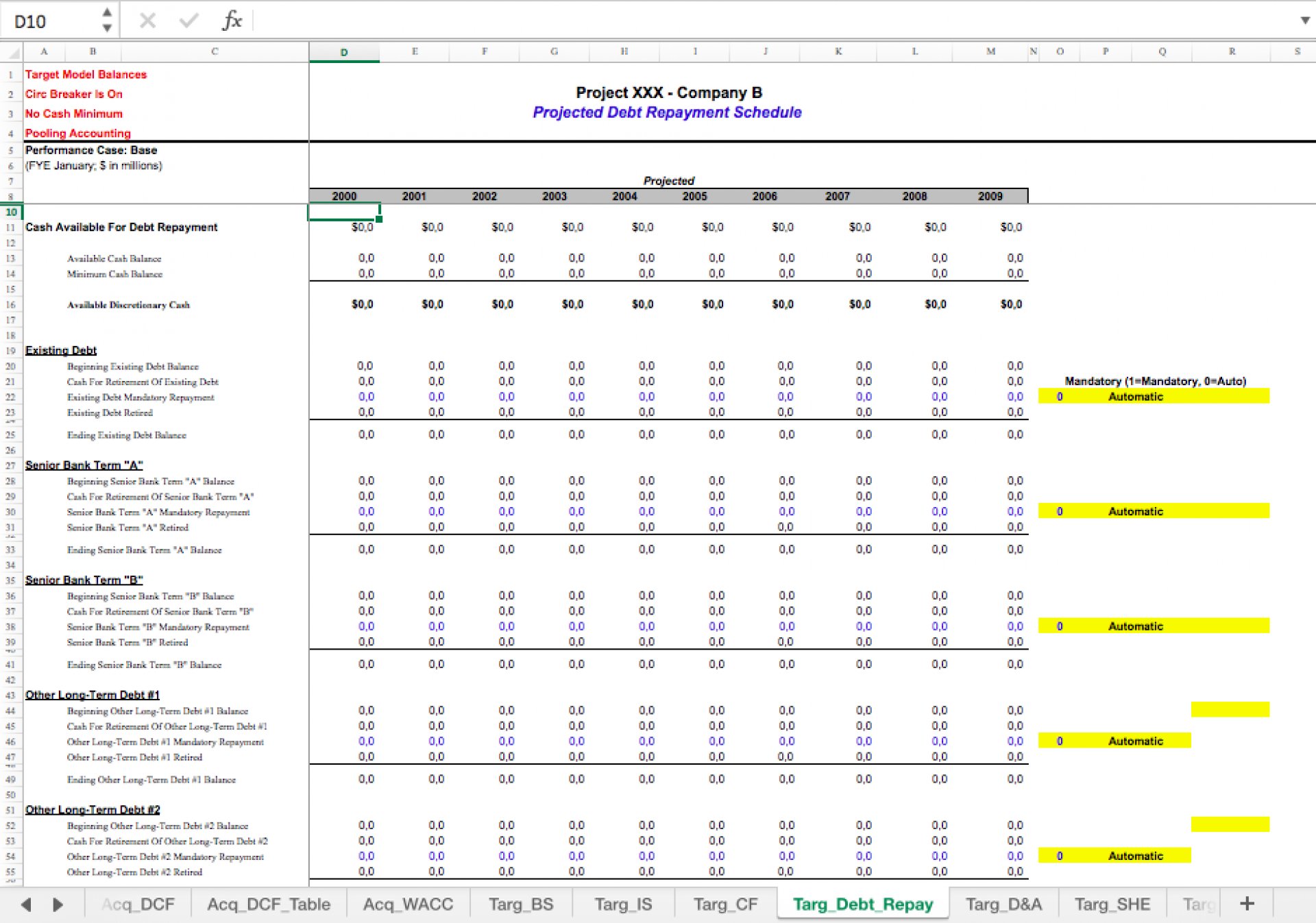
Task: Add a new sheet with plus button
Action: click(1247, 904)
